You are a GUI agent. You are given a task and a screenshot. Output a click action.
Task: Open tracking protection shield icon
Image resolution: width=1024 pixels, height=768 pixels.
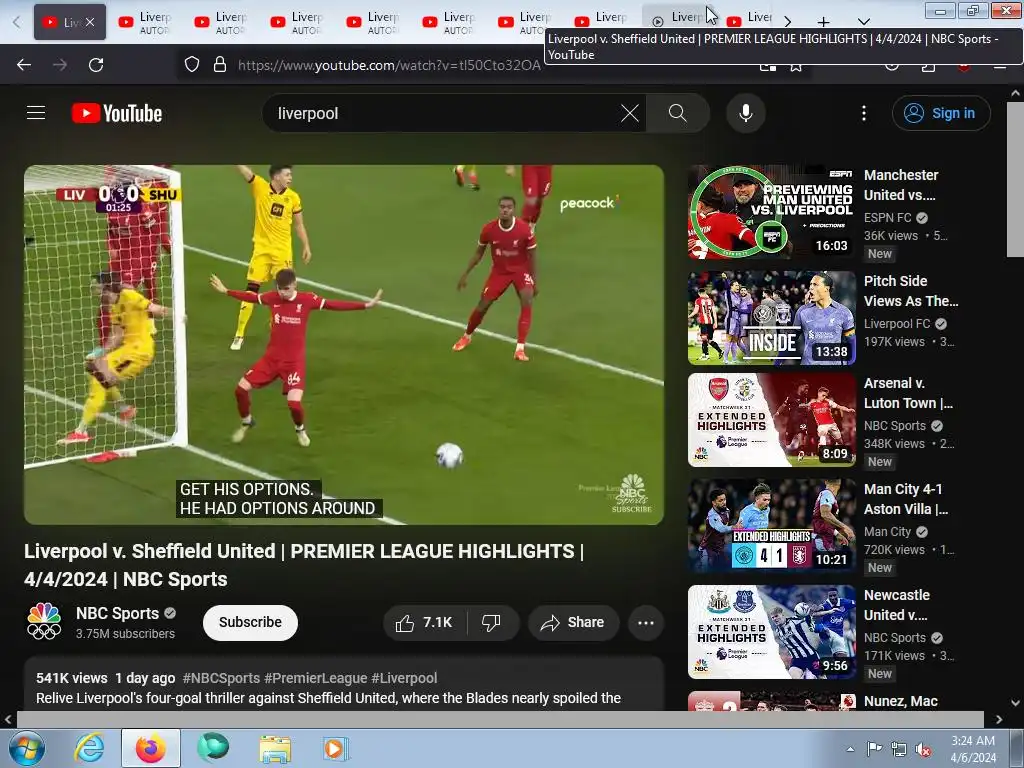[x=191, y=64]
